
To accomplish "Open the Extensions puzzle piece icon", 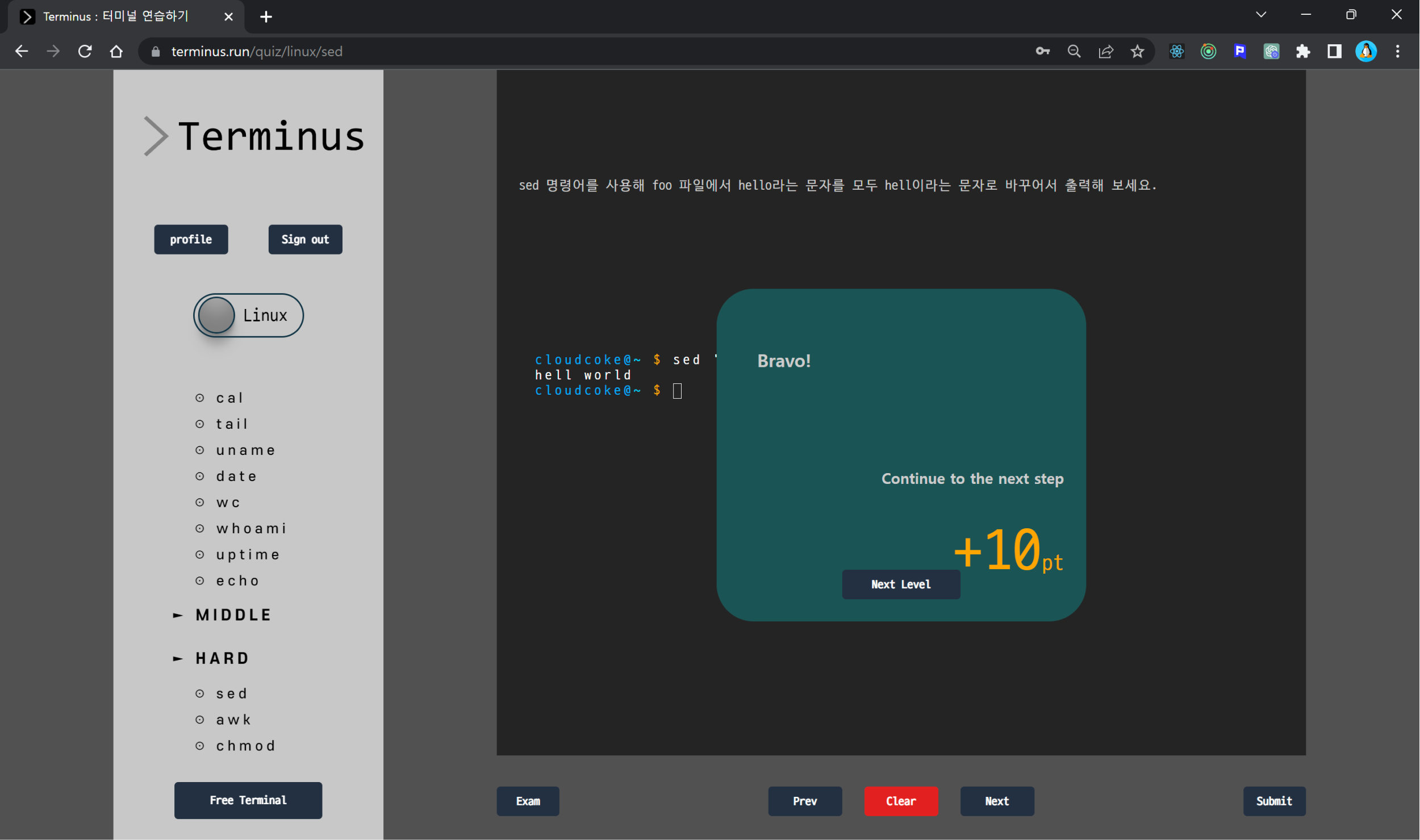I will (x=1303, y=52).
